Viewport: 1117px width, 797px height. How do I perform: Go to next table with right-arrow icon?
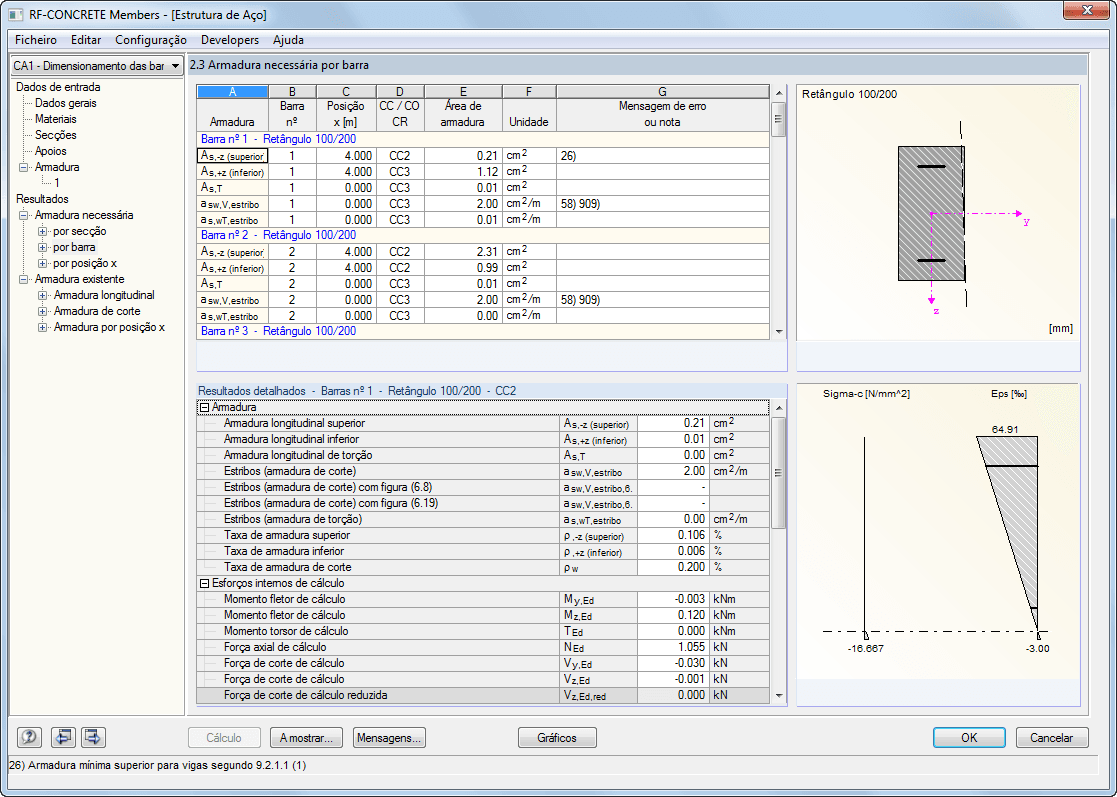(x=94, y=738)
